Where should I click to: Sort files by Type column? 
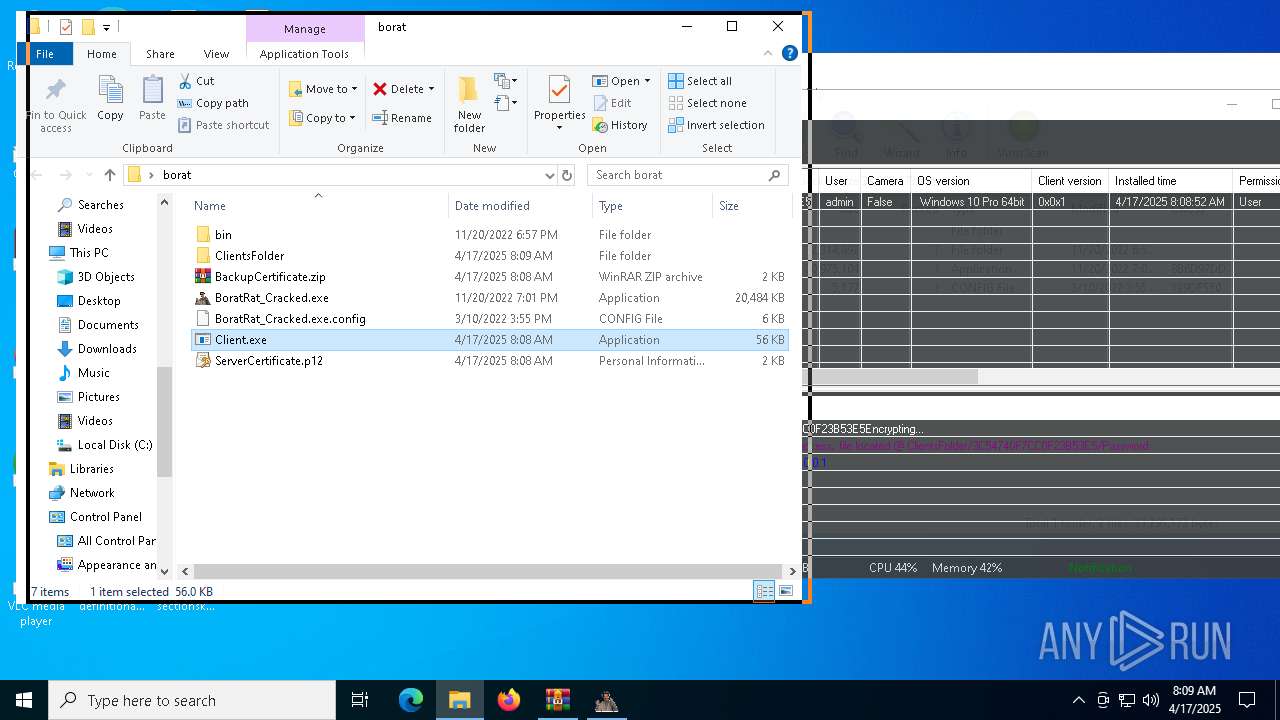click(652, 206)
